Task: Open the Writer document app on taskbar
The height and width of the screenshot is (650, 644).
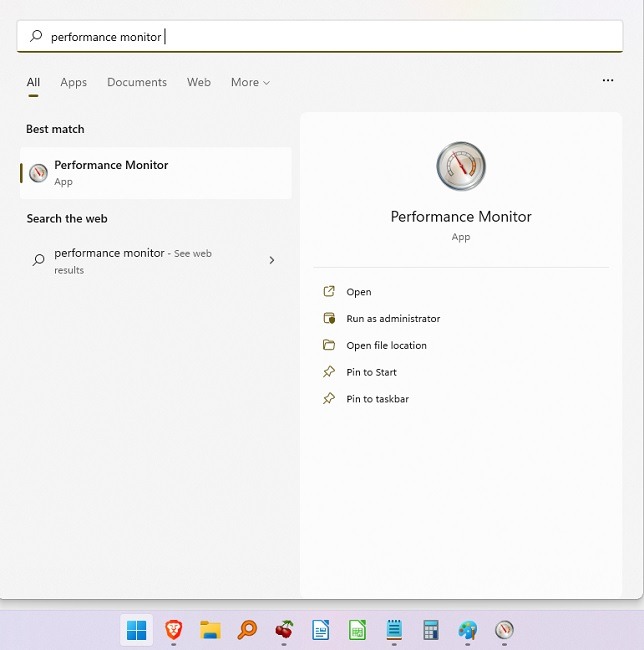Action: 320,630
